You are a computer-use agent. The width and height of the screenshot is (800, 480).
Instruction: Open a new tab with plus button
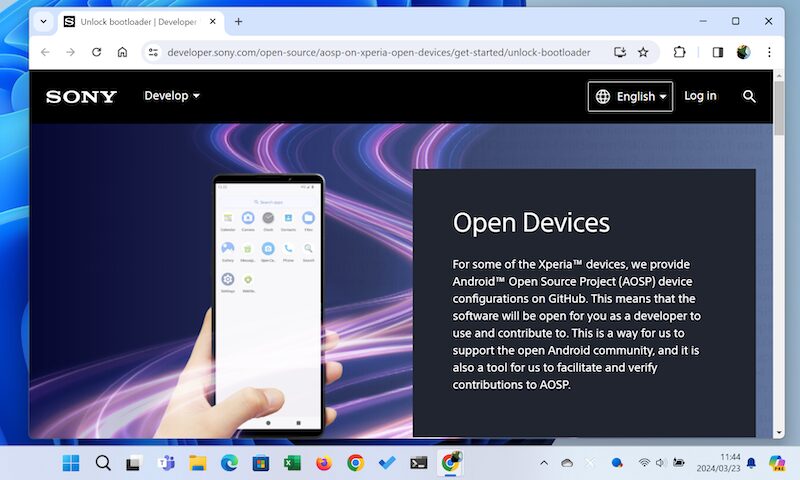pyautogui.click(x=238, y=21)
